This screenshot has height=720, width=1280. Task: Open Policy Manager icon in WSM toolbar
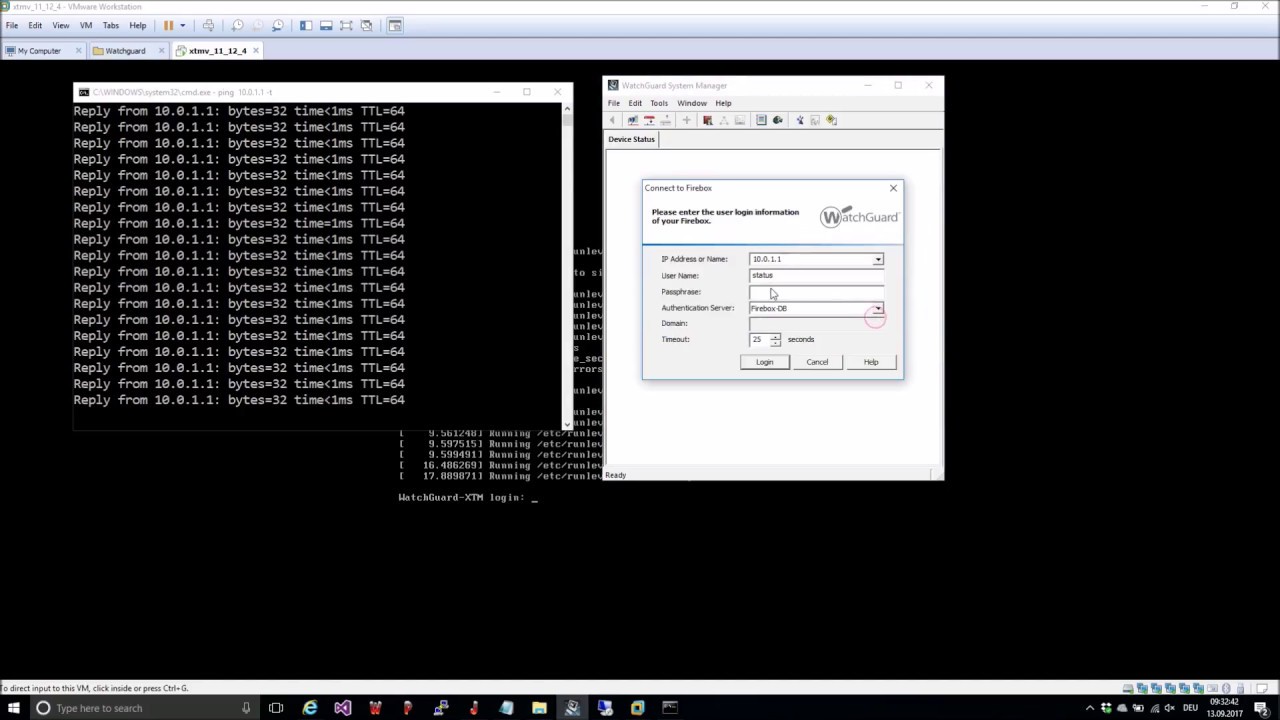707,120
